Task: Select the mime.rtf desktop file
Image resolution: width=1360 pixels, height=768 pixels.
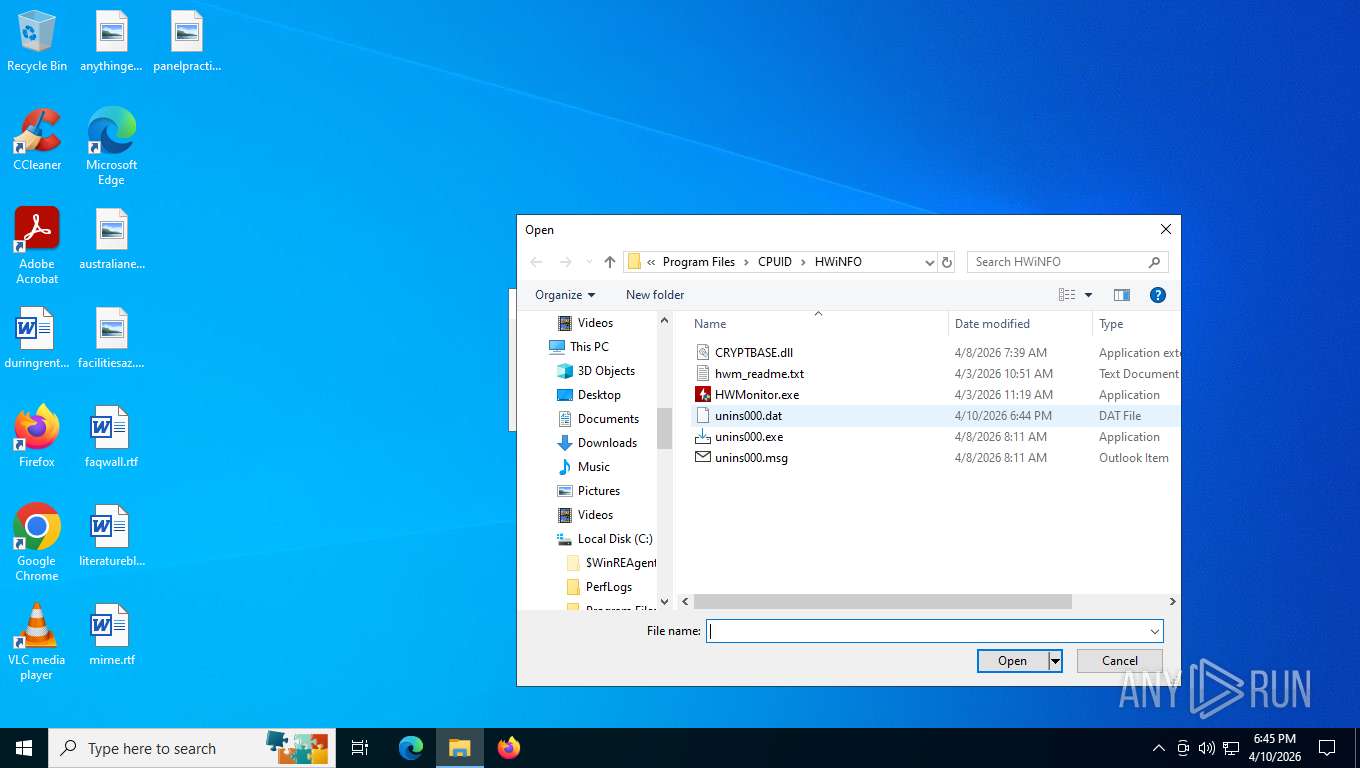Action: 111,635
